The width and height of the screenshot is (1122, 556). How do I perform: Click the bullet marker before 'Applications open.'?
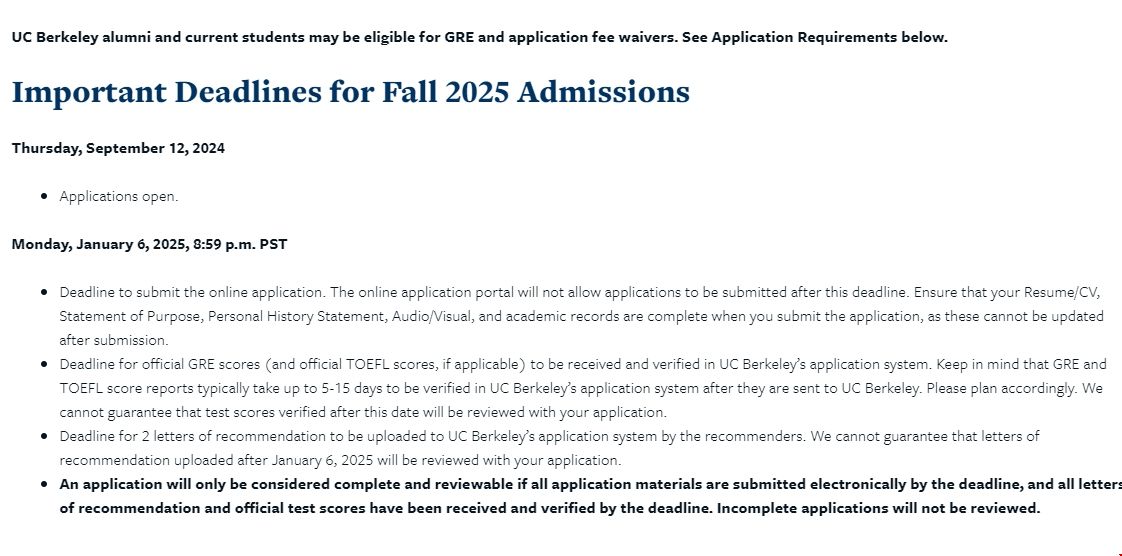(45, 196)
